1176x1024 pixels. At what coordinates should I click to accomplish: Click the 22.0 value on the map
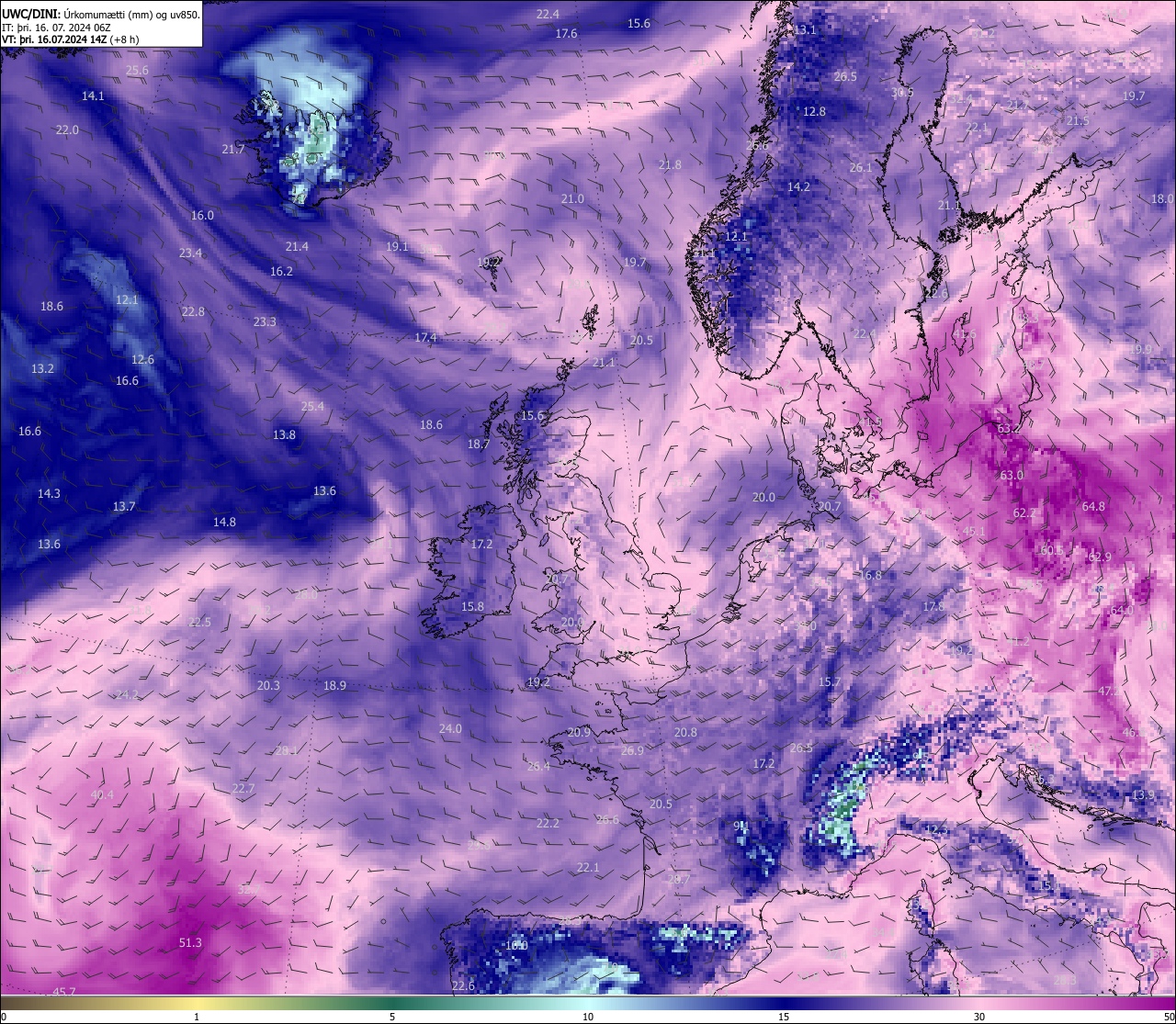click(67, 129)
